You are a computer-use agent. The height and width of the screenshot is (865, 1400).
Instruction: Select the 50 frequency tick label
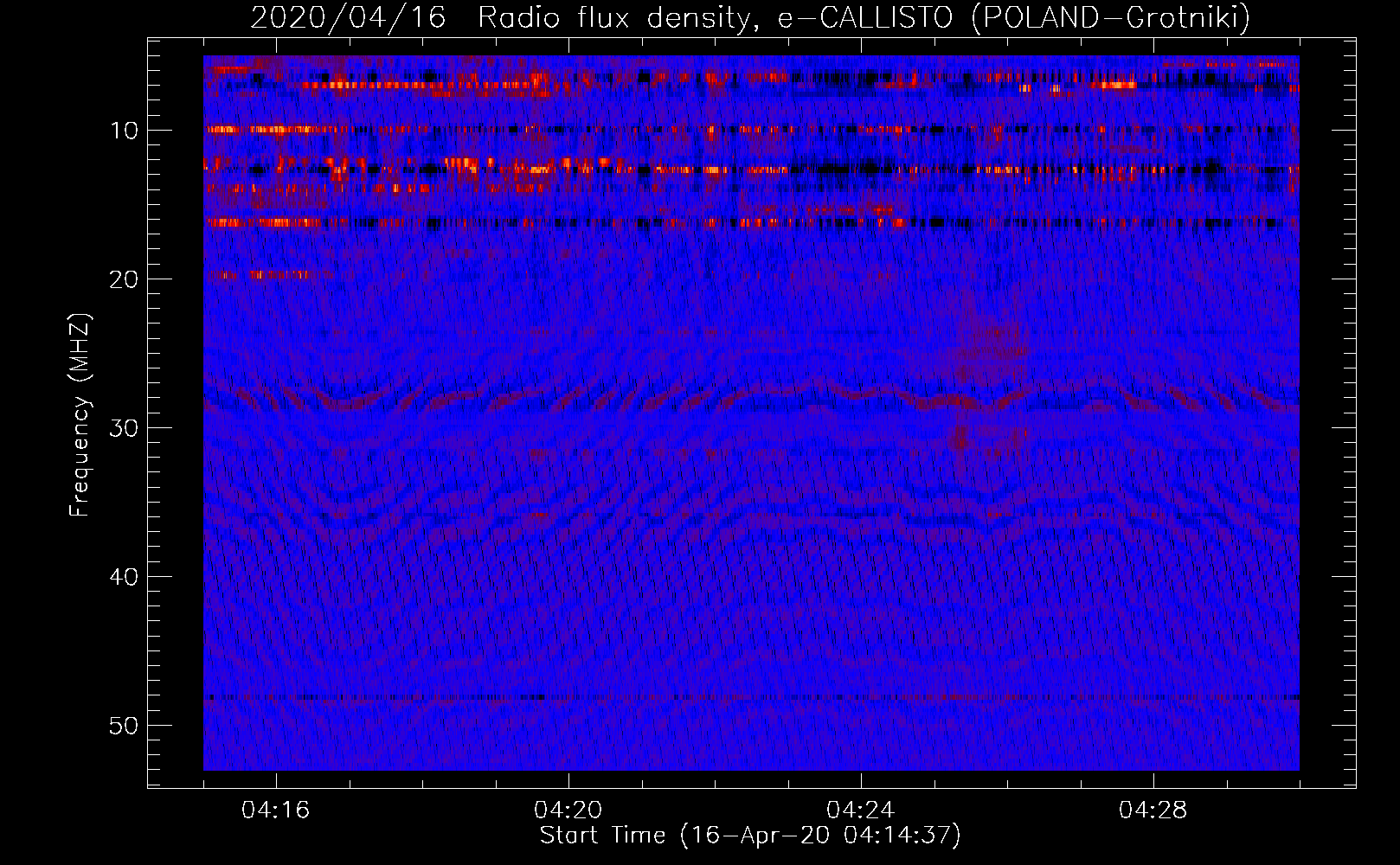coord(124,726)
